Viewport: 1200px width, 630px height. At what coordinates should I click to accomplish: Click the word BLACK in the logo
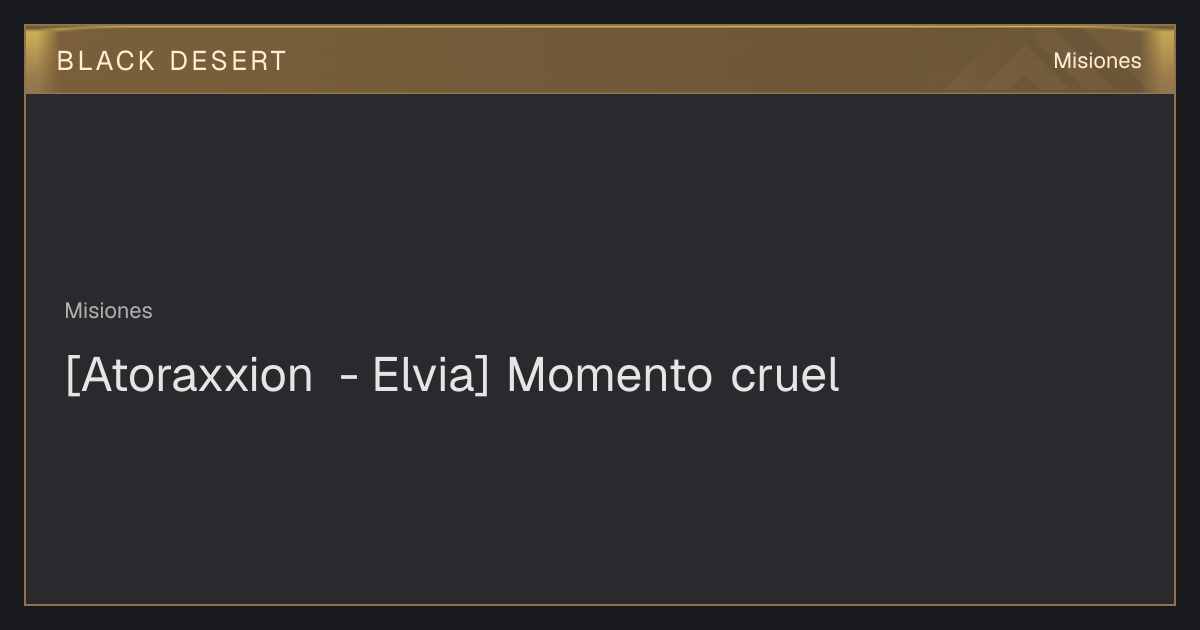106,61
